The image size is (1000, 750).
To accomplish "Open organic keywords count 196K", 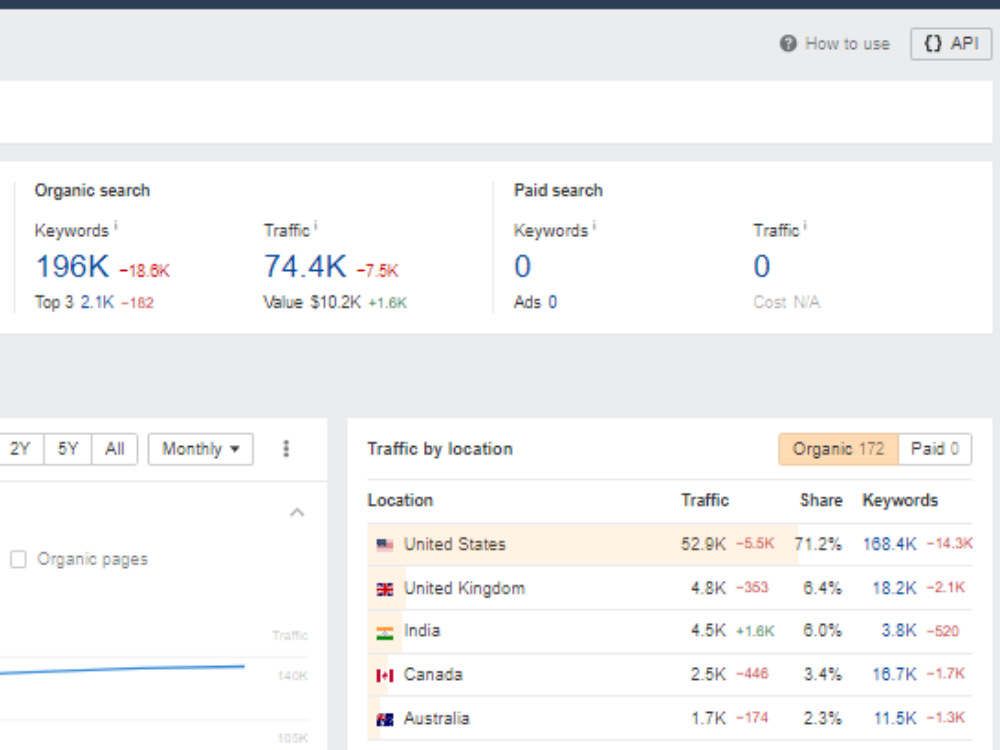I will (x=72, y=266).
